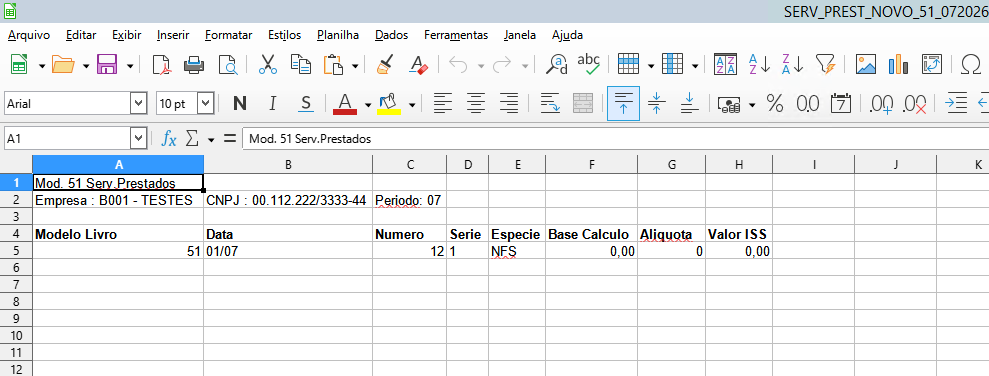Open the Ferramentas menu
The height and width of the screenshot is (376, 989).
click(456, 35)
